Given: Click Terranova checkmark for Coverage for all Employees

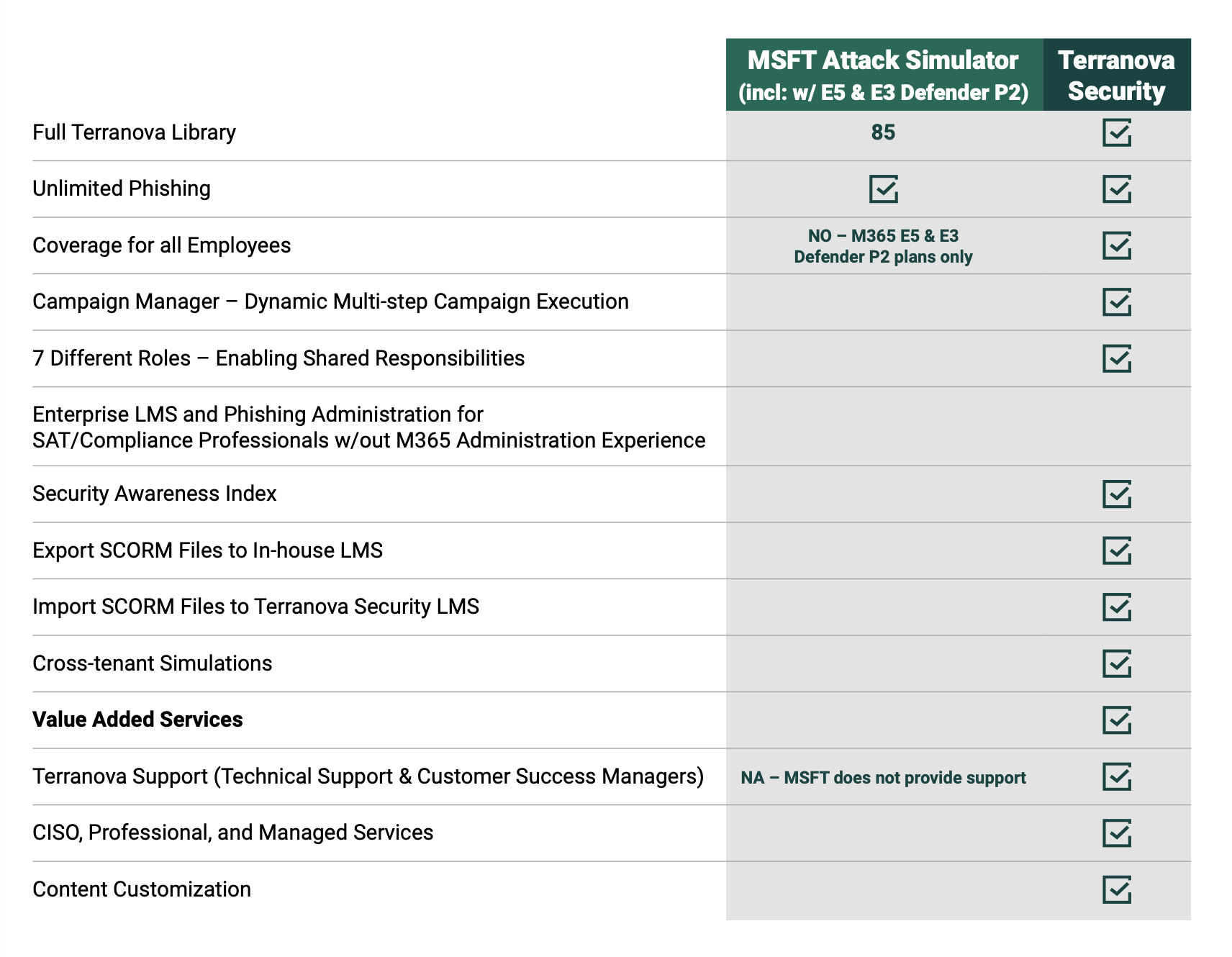Looking at the screenshot, I should pos(1117,245).
